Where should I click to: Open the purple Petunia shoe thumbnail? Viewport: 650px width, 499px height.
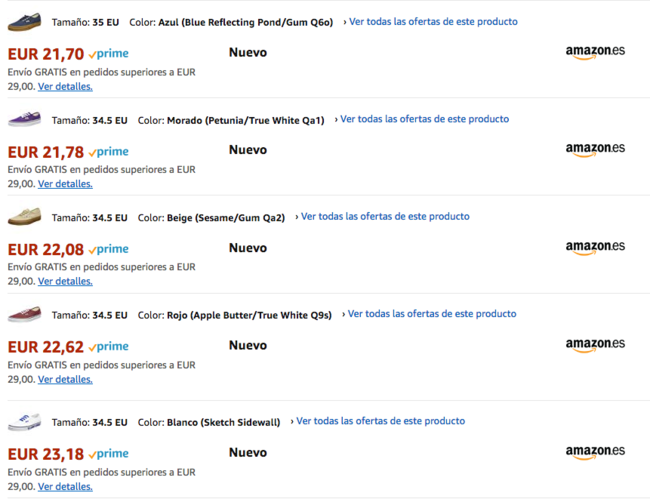(24, 119)
